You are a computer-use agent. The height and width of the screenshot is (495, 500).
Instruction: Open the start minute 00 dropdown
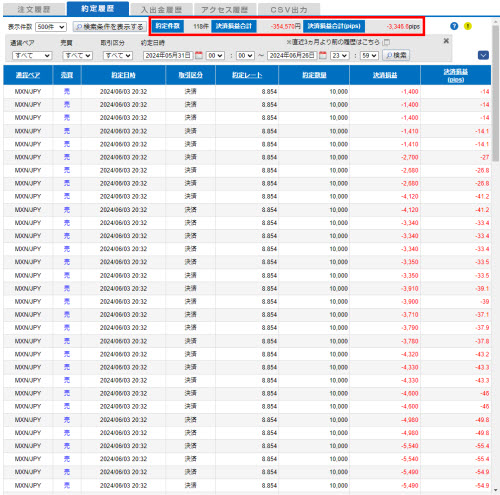pos(245,55)
